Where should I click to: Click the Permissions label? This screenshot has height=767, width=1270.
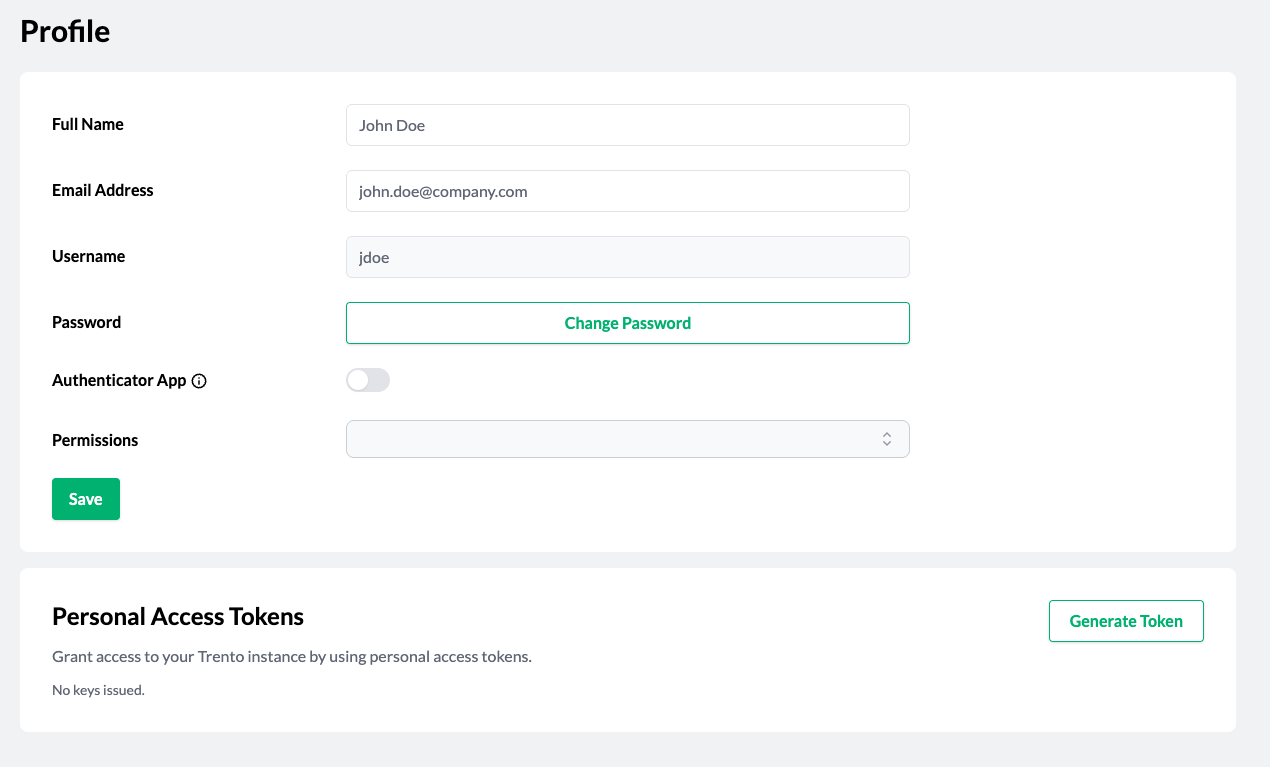click(95, 440)
